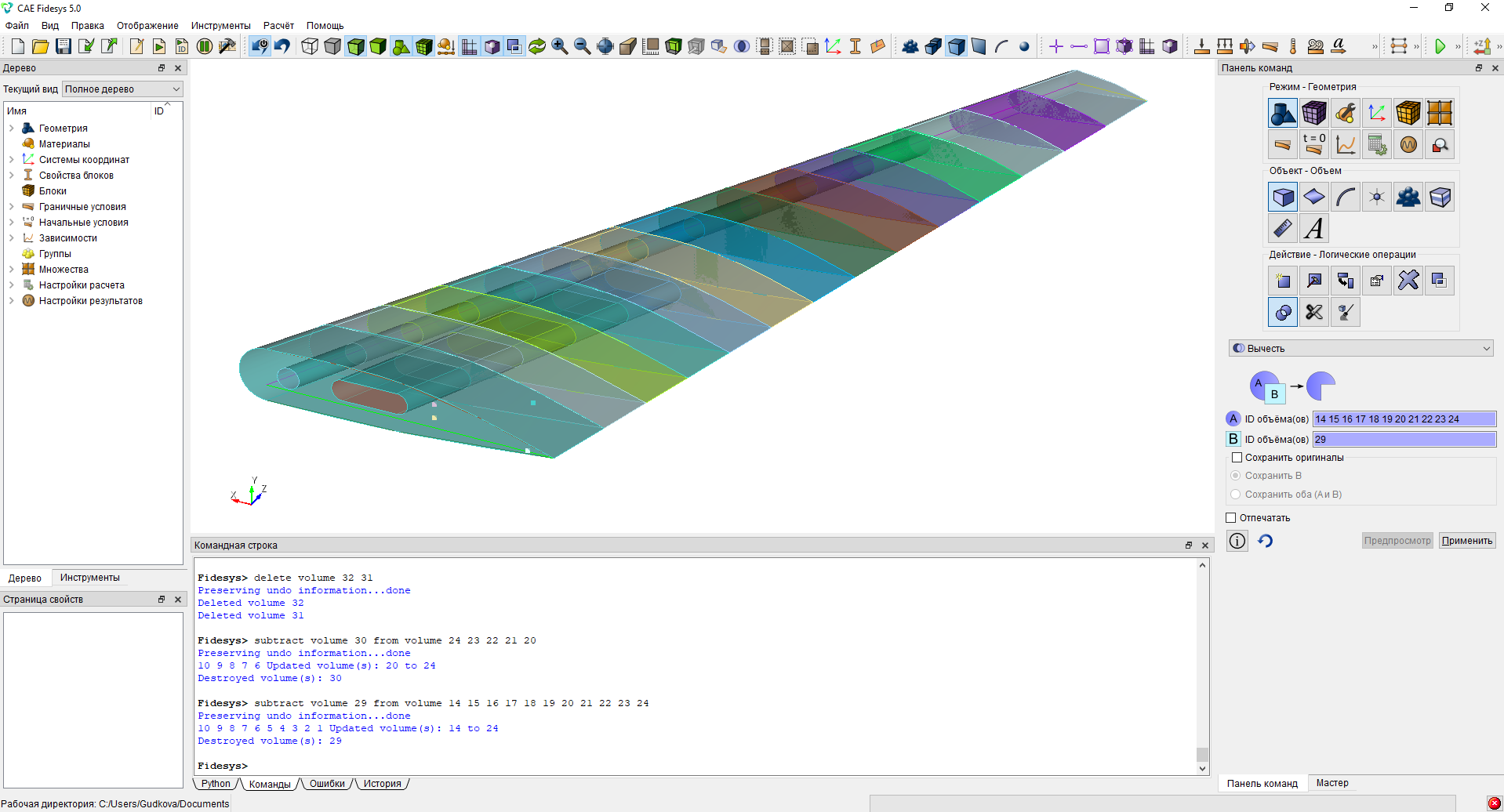Select the orange Blocks cube mode icon
The height and width of the screenshot is (812, 1504).
pos(1408,113)
